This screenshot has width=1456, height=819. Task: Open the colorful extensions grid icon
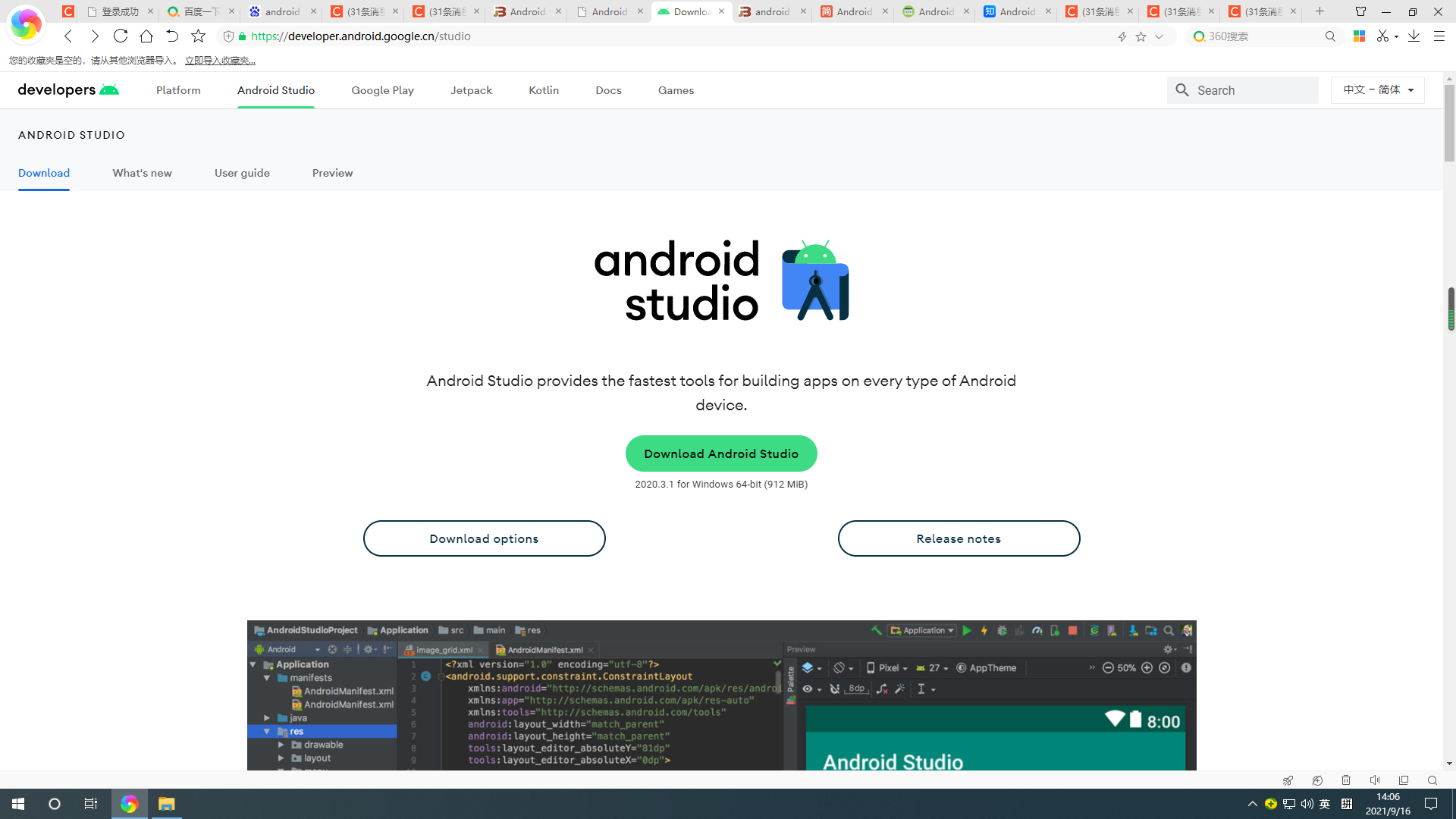click(1359, 36)
